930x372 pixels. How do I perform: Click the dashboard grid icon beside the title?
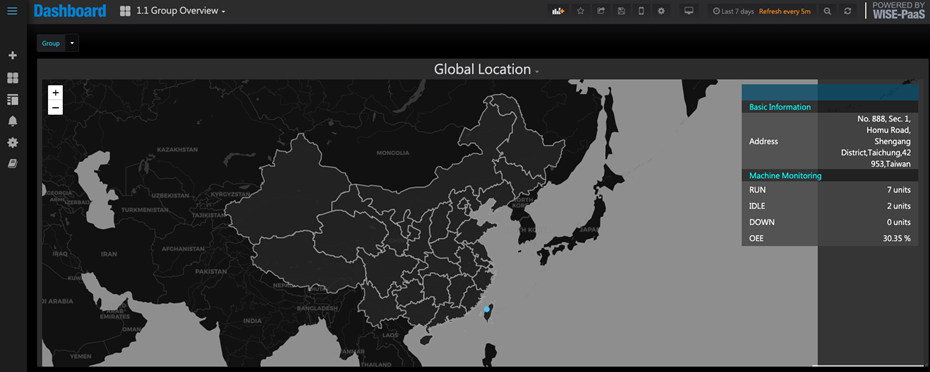pyautogui.click(x=125, y=11)
